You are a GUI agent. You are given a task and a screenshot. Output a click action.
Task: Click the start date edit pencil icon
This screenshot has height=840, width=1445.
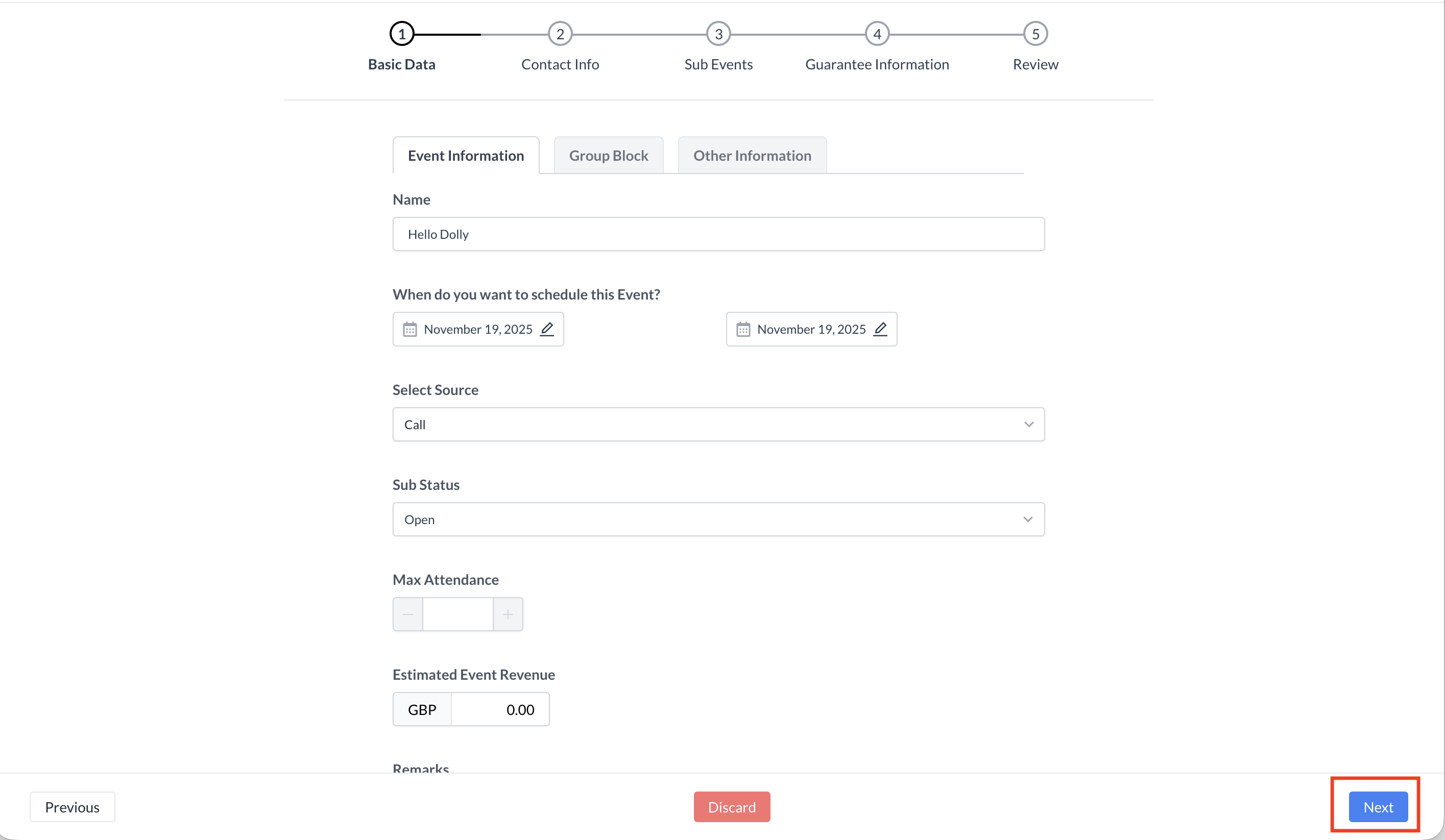[x=547, y=329]
